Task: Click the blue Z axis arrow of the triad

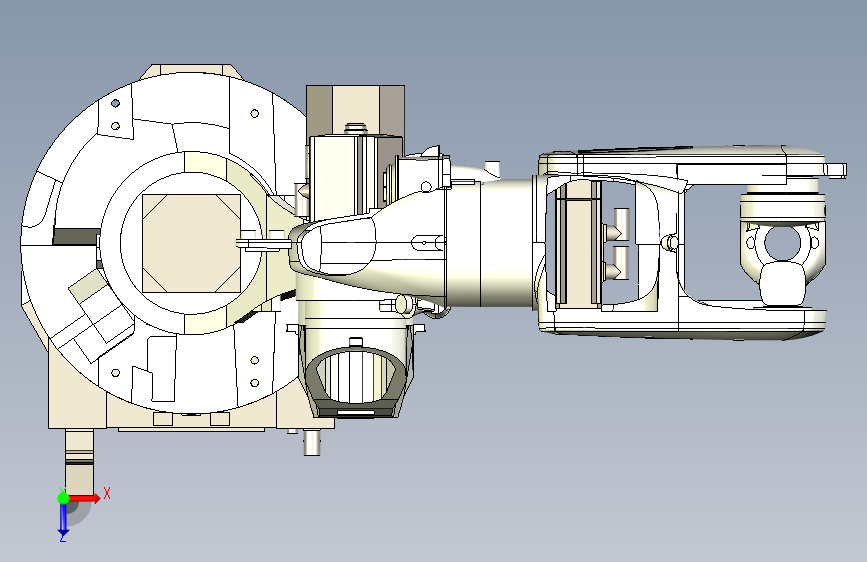Action: pyautogui.click(x=63, y=520)
